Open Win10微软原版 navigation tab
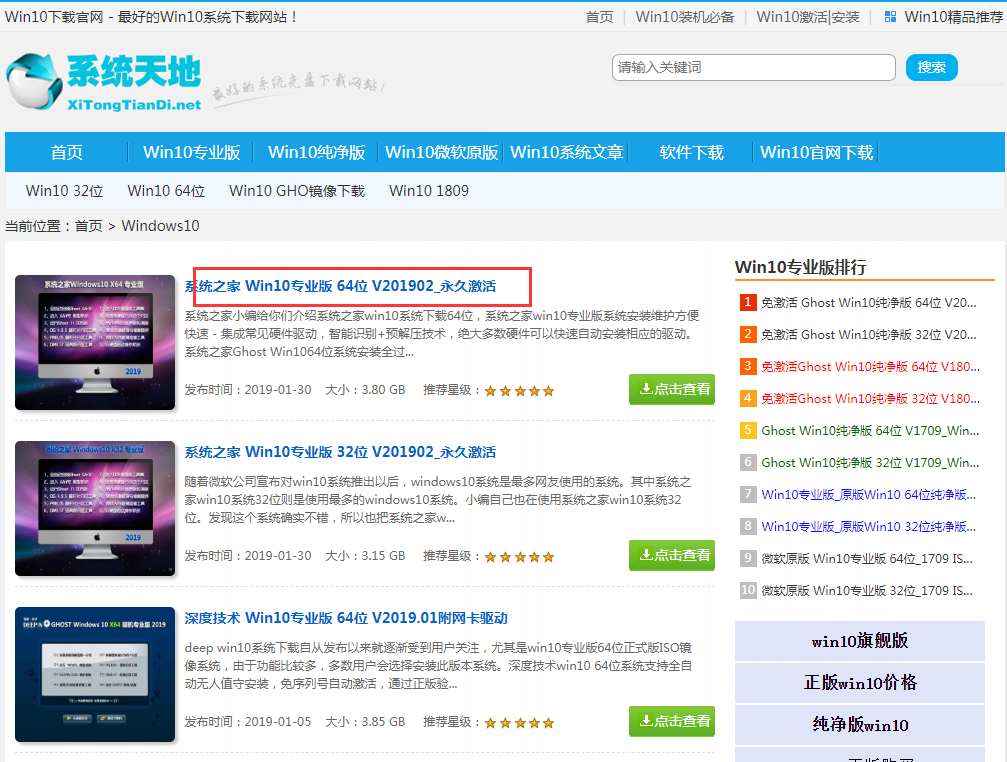 (x=441, y=152)
